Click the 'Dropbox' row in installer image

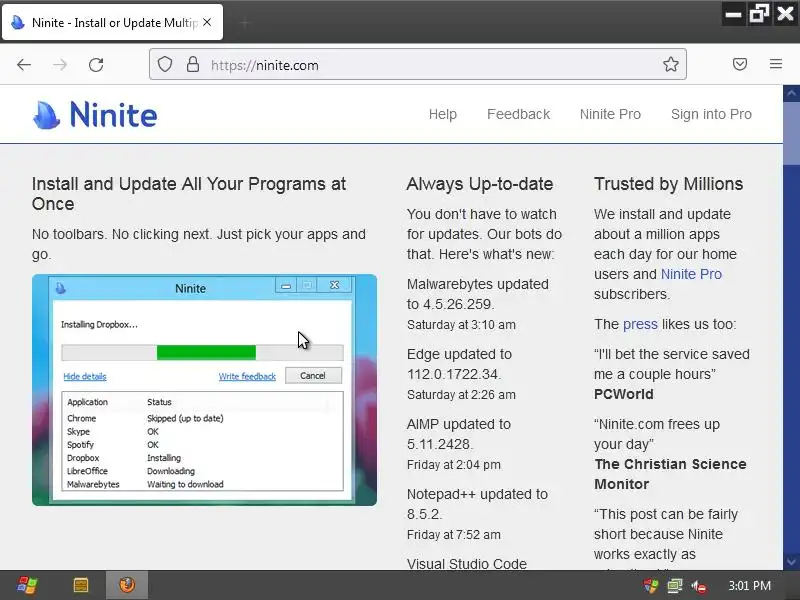click(203, 458)
